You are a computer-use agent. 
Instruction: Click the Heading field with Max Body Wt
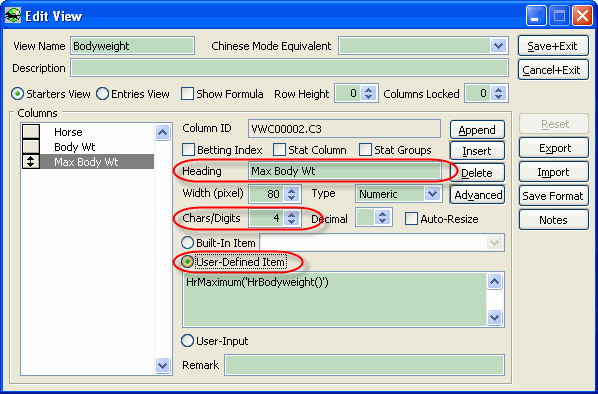(x=344, y=171)
